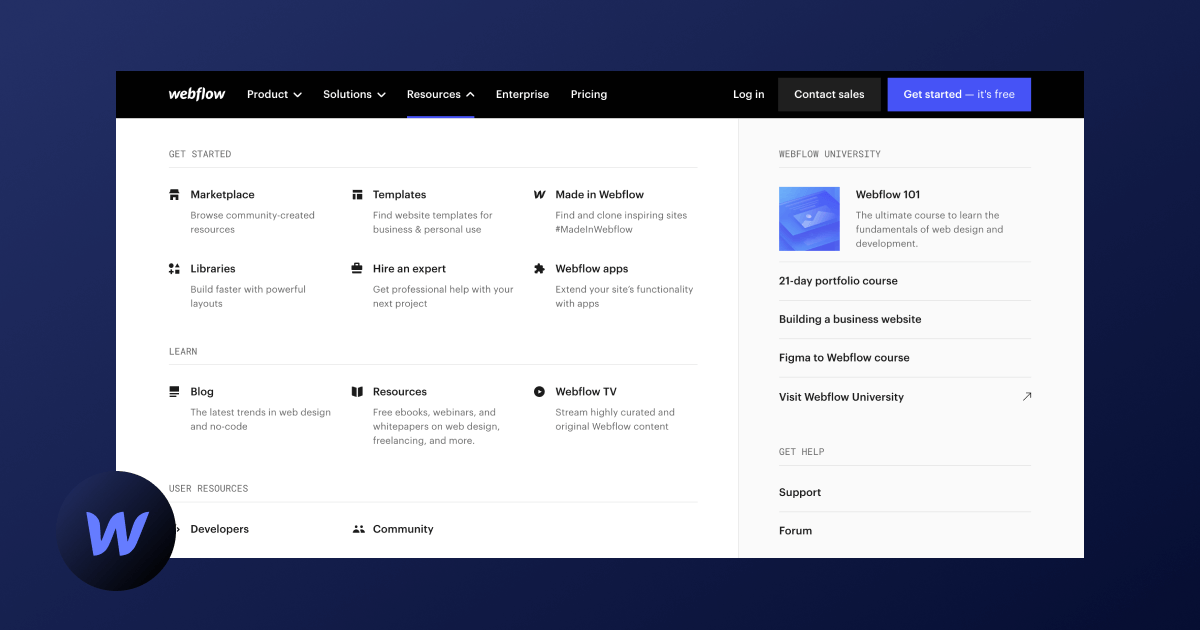
Task: Click the Libraries shapes icon
Action: pos(174,269)
